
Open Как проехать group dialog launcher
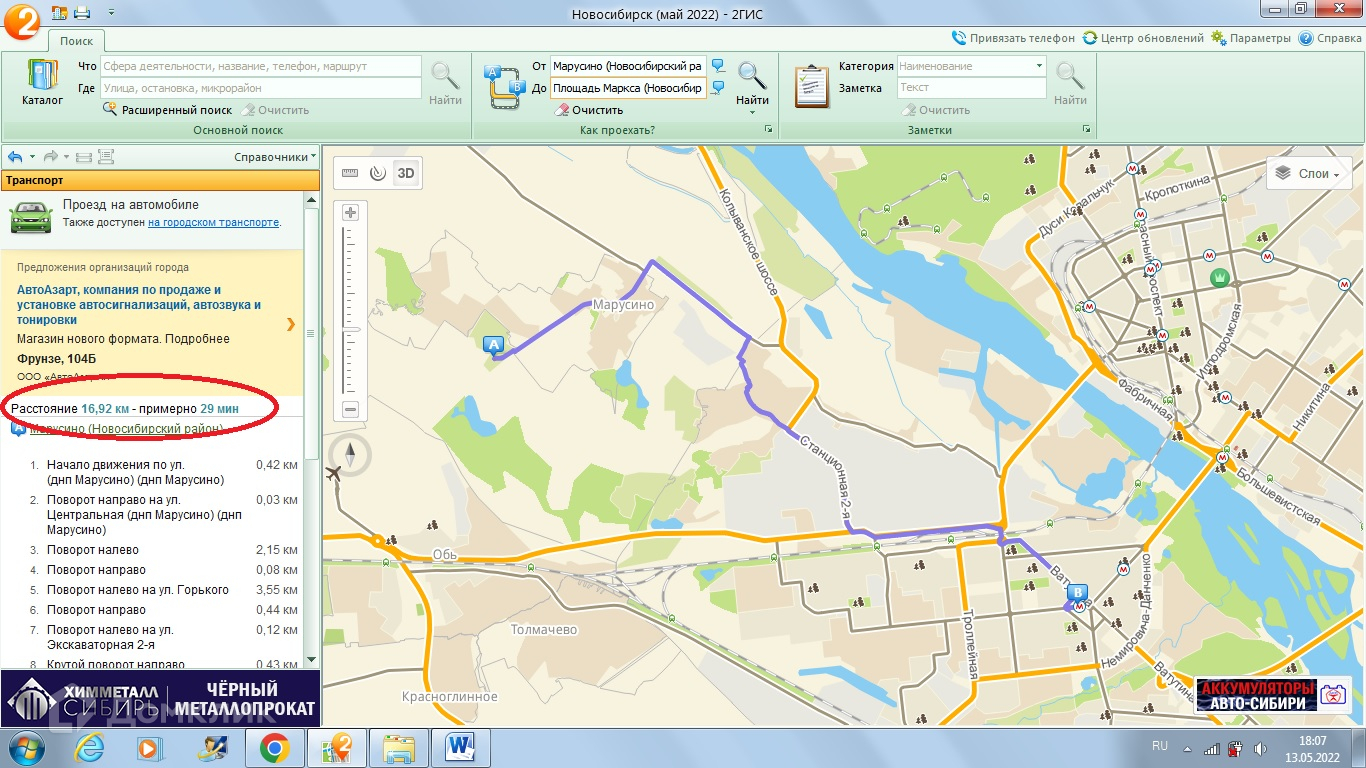(769, 130)
